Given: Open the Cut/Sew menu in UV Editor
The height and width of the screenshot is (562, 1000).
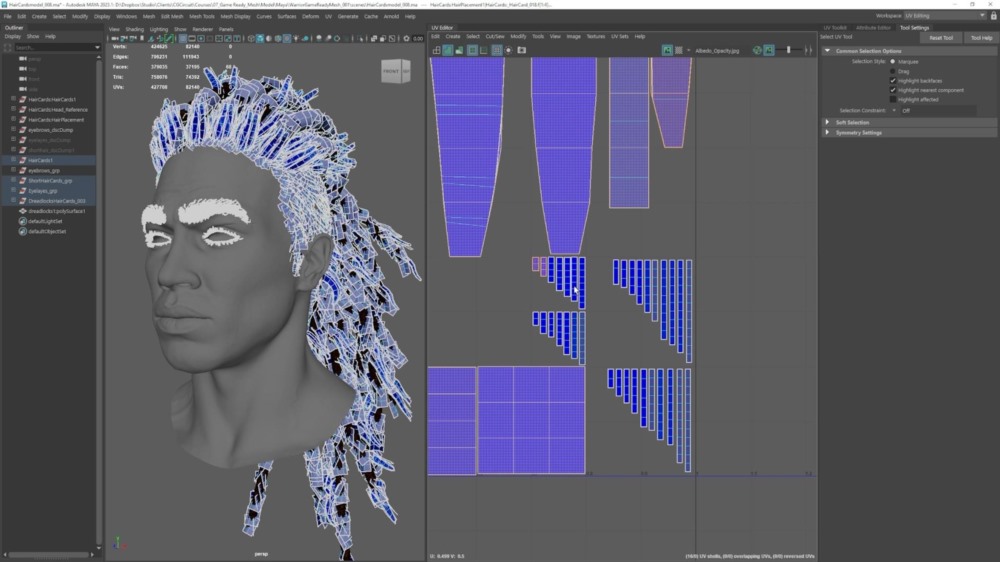Looking at the screenshot, I should [494, 36].
